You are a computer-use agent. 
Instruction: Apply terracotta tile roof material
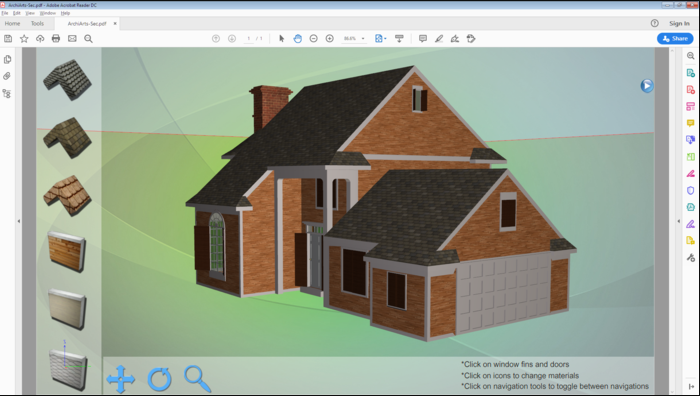pos(67,196)
